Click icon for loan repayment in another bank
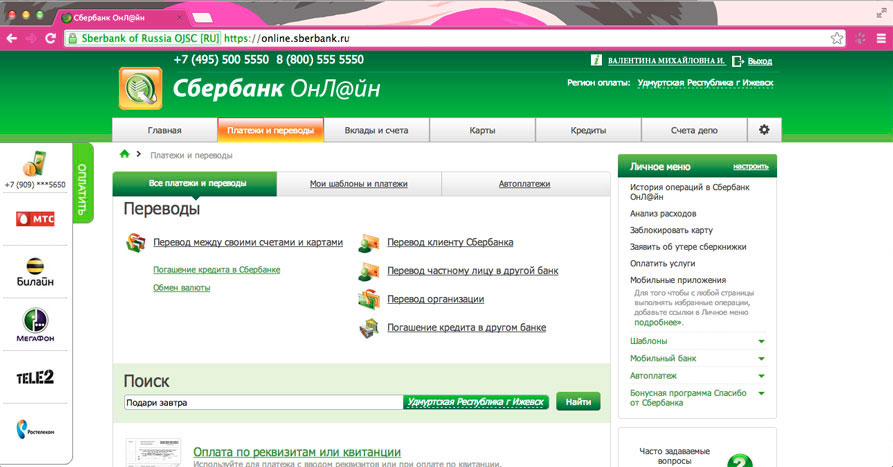 coord(369,328)
